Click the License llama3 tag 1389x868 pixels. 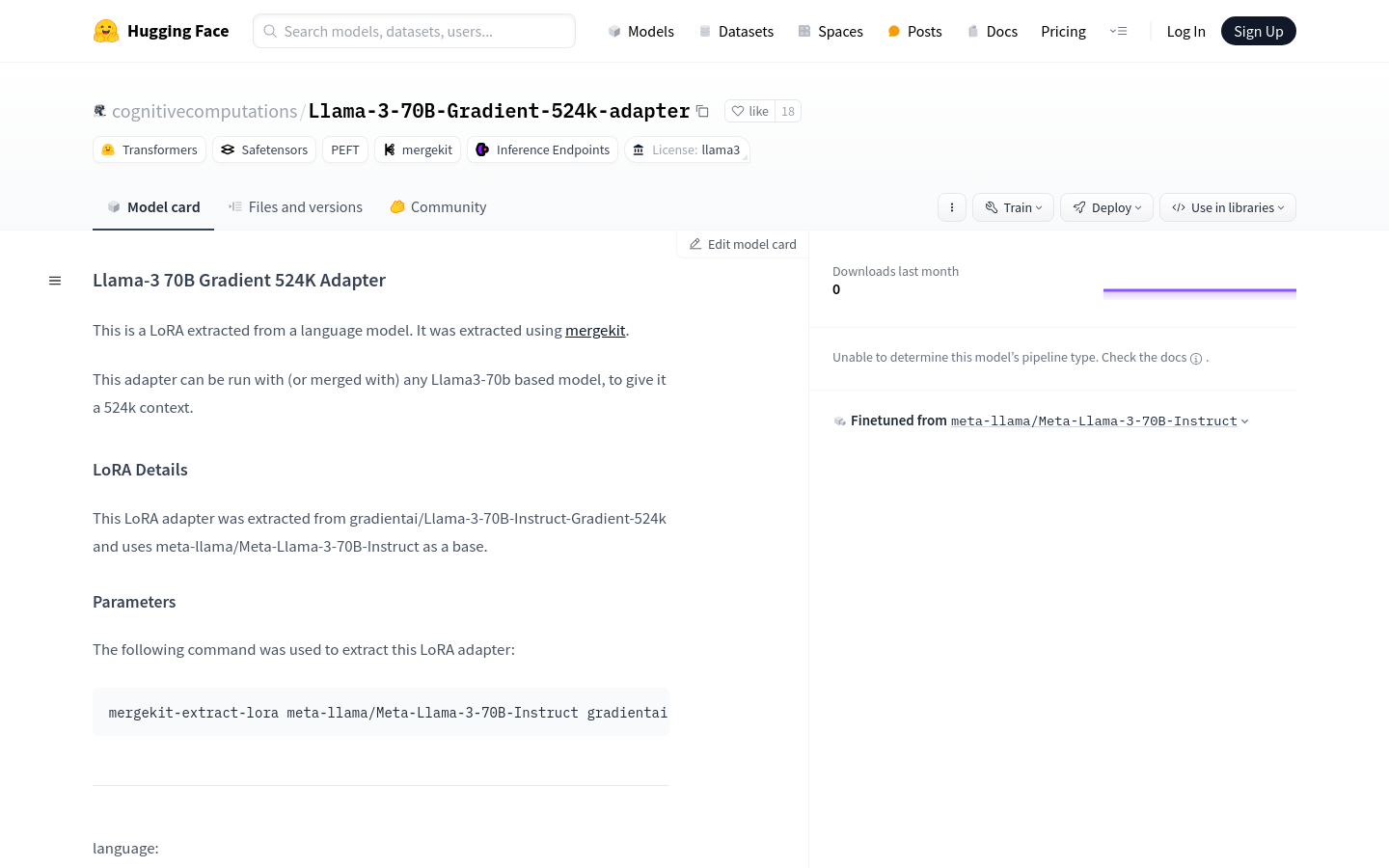(687, 149)
